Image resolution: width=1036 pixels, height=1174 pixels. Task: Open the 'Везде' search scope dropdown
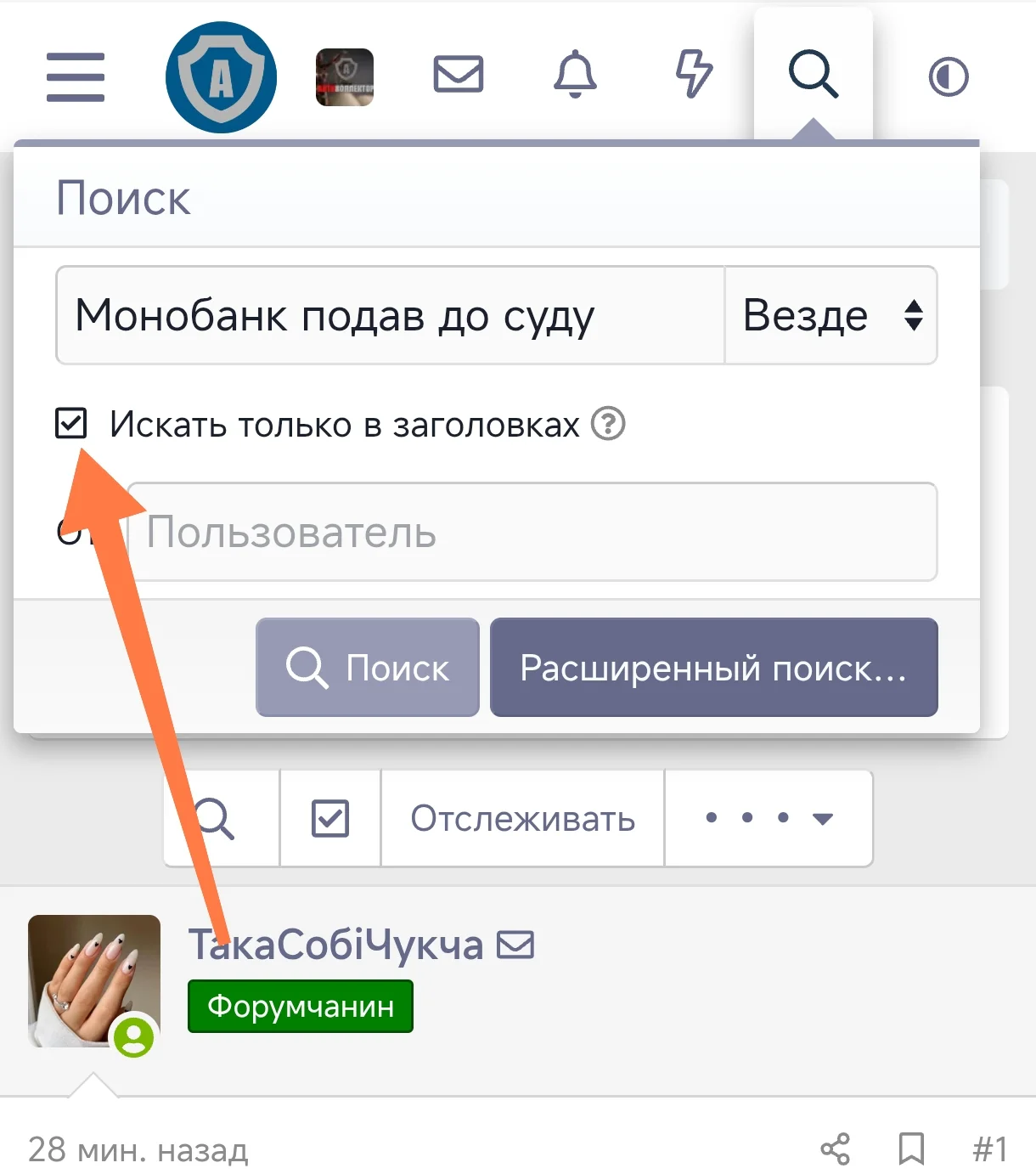pos(830,315)
